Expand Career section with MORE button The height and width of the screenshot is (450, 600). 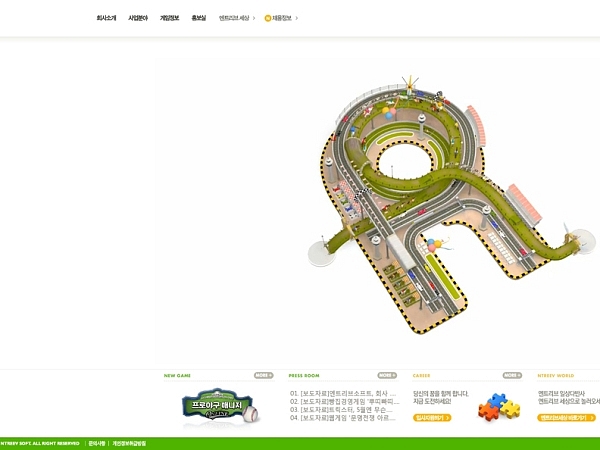[x=512, y=376]
